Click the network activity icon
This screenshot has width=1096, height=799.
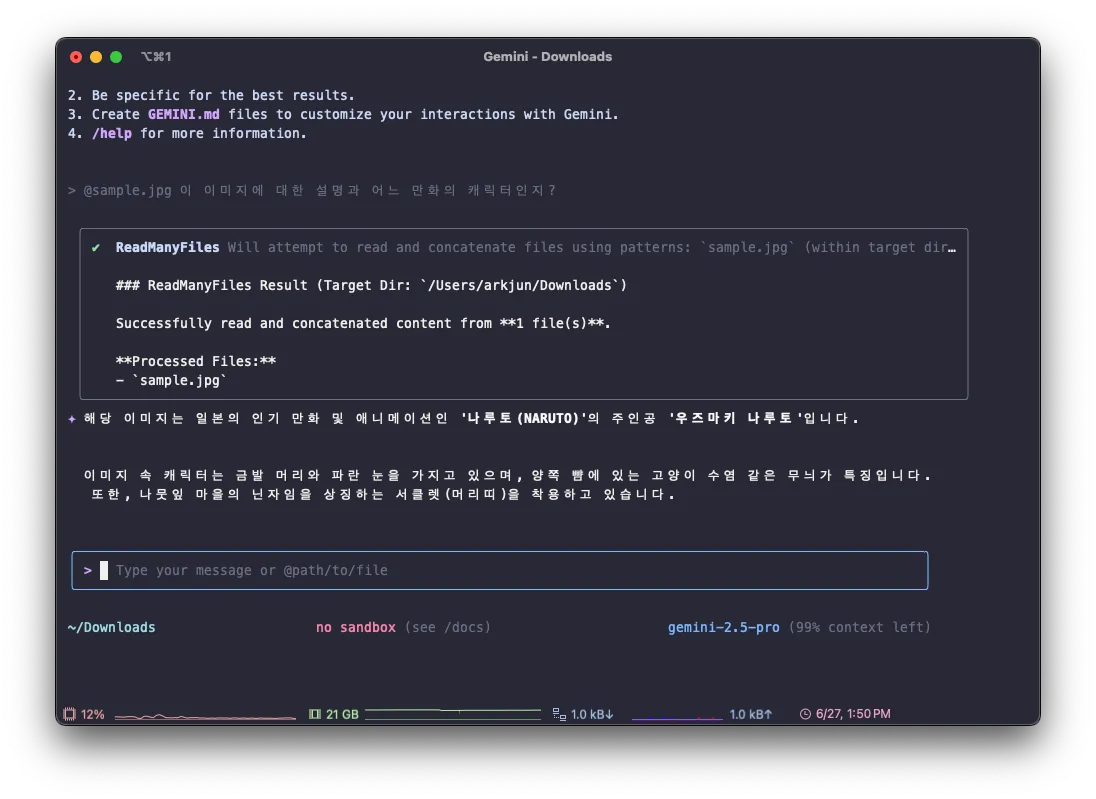[559, 714]
